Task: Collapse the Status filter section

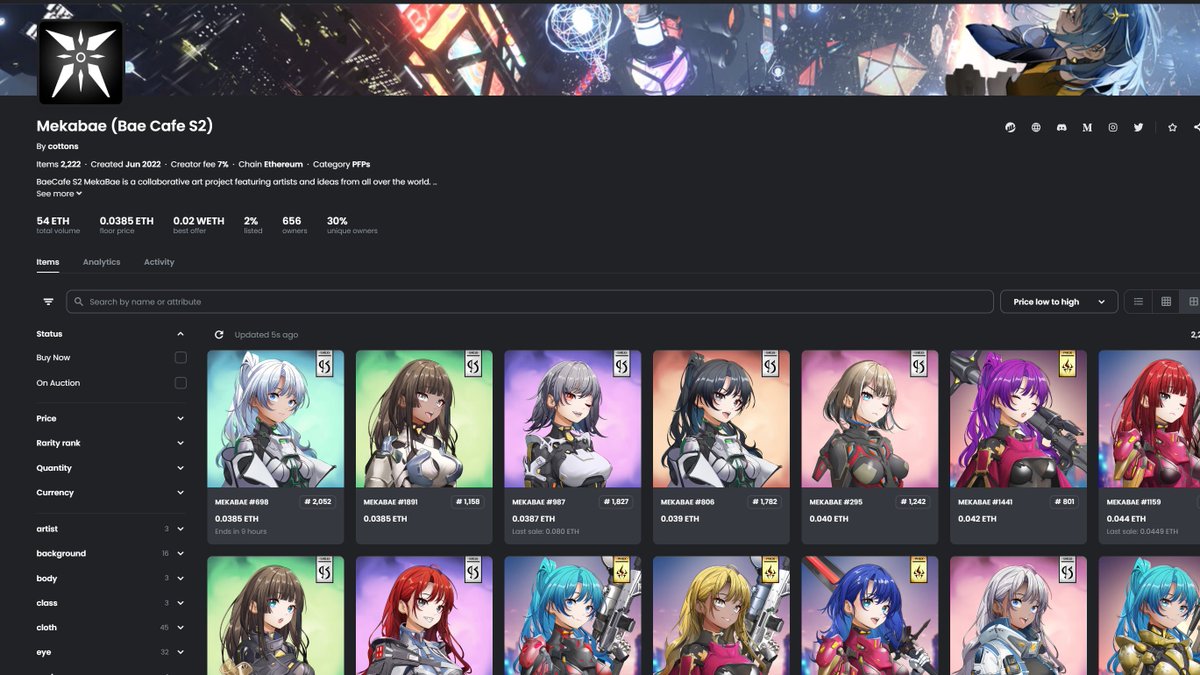Action: (x=180, y=334)
